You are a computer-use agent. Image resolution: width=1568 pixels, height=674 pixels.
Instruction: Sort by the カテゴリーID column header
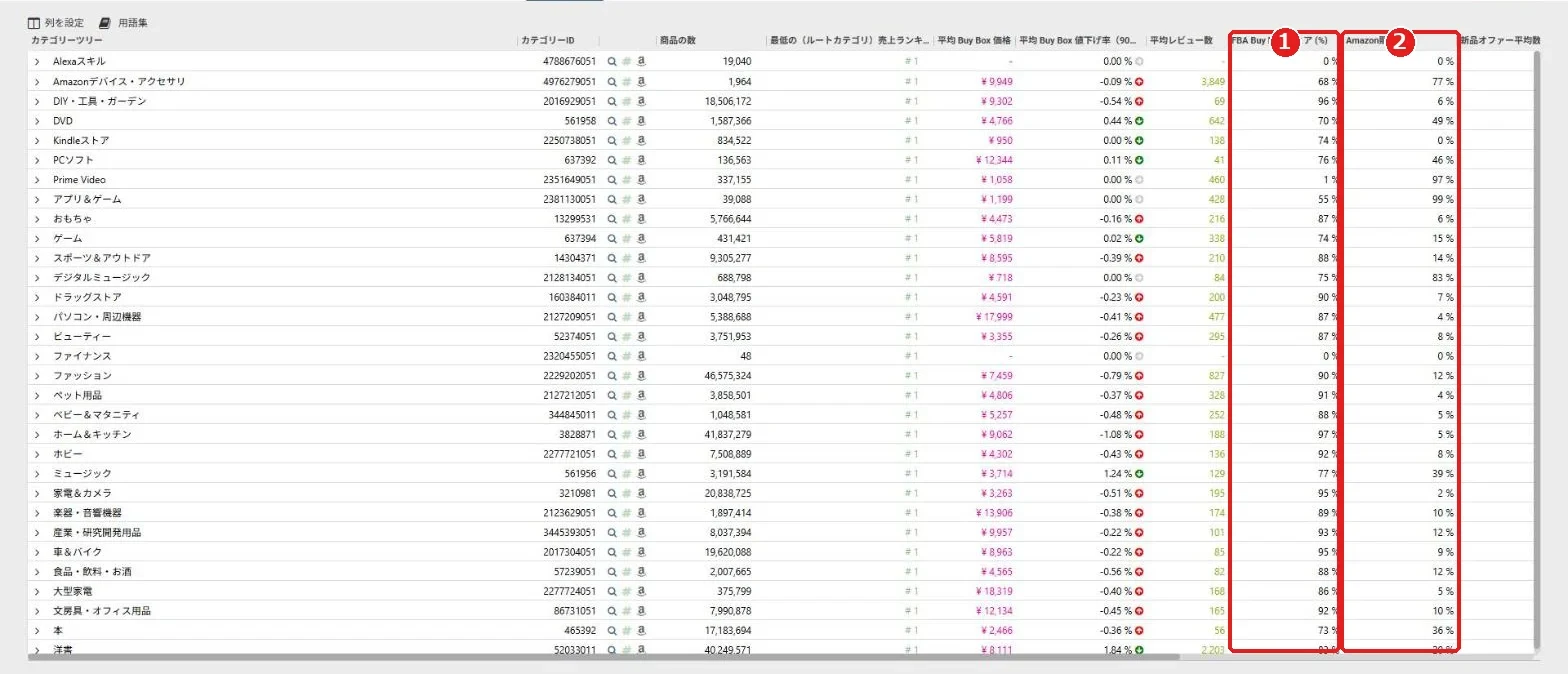(548, 41)
